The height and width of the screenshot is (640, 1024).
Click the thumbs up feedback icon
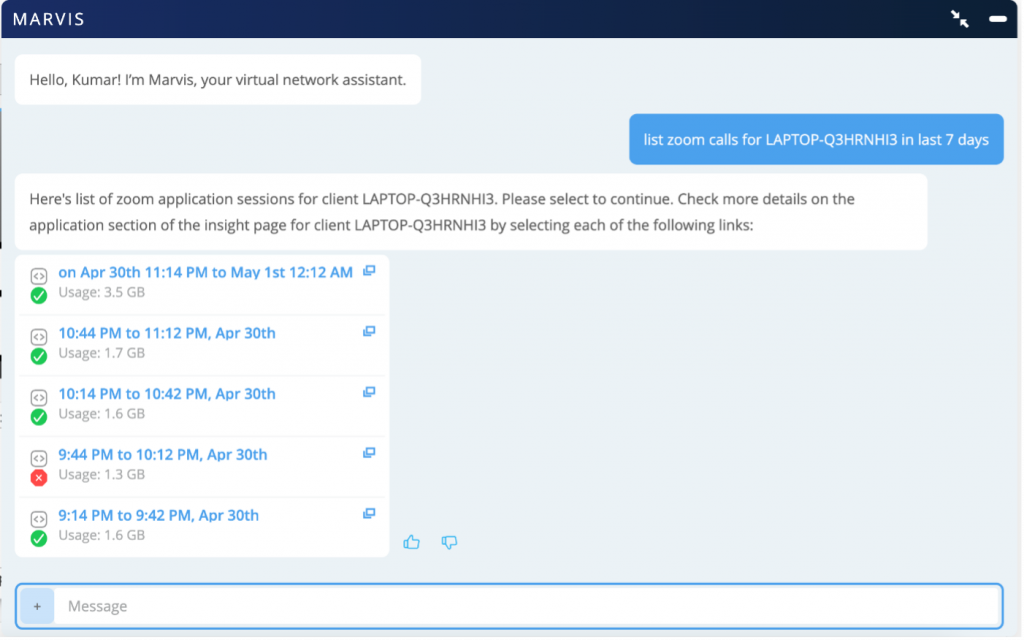click(x=411, y=542)
